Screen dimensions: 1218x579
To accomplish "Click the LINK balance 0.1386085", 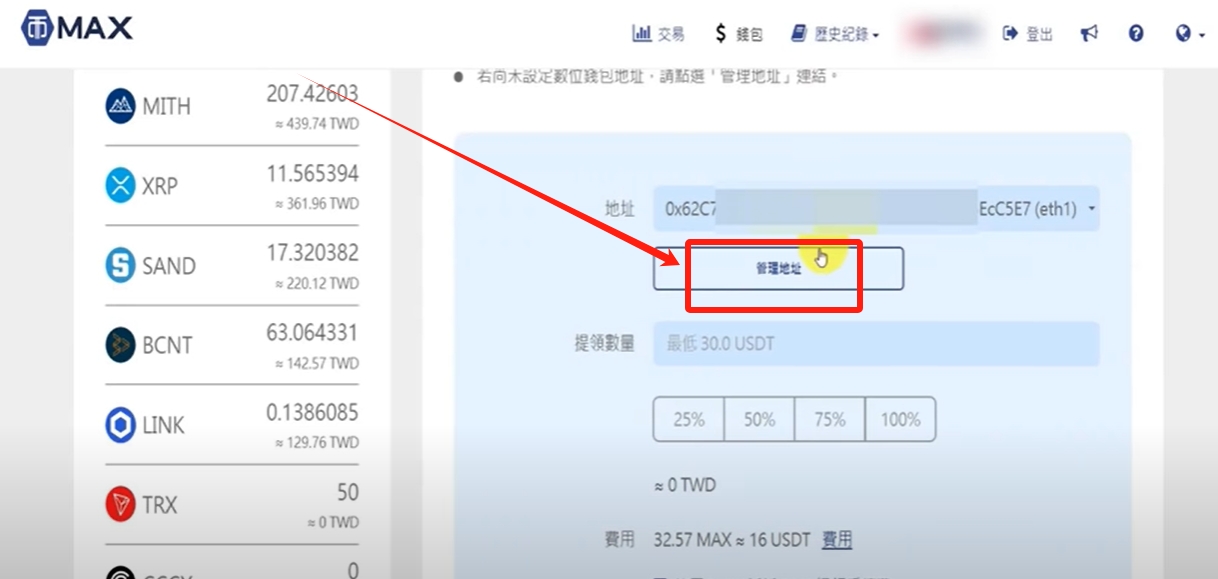I will (x=312, y=412).
